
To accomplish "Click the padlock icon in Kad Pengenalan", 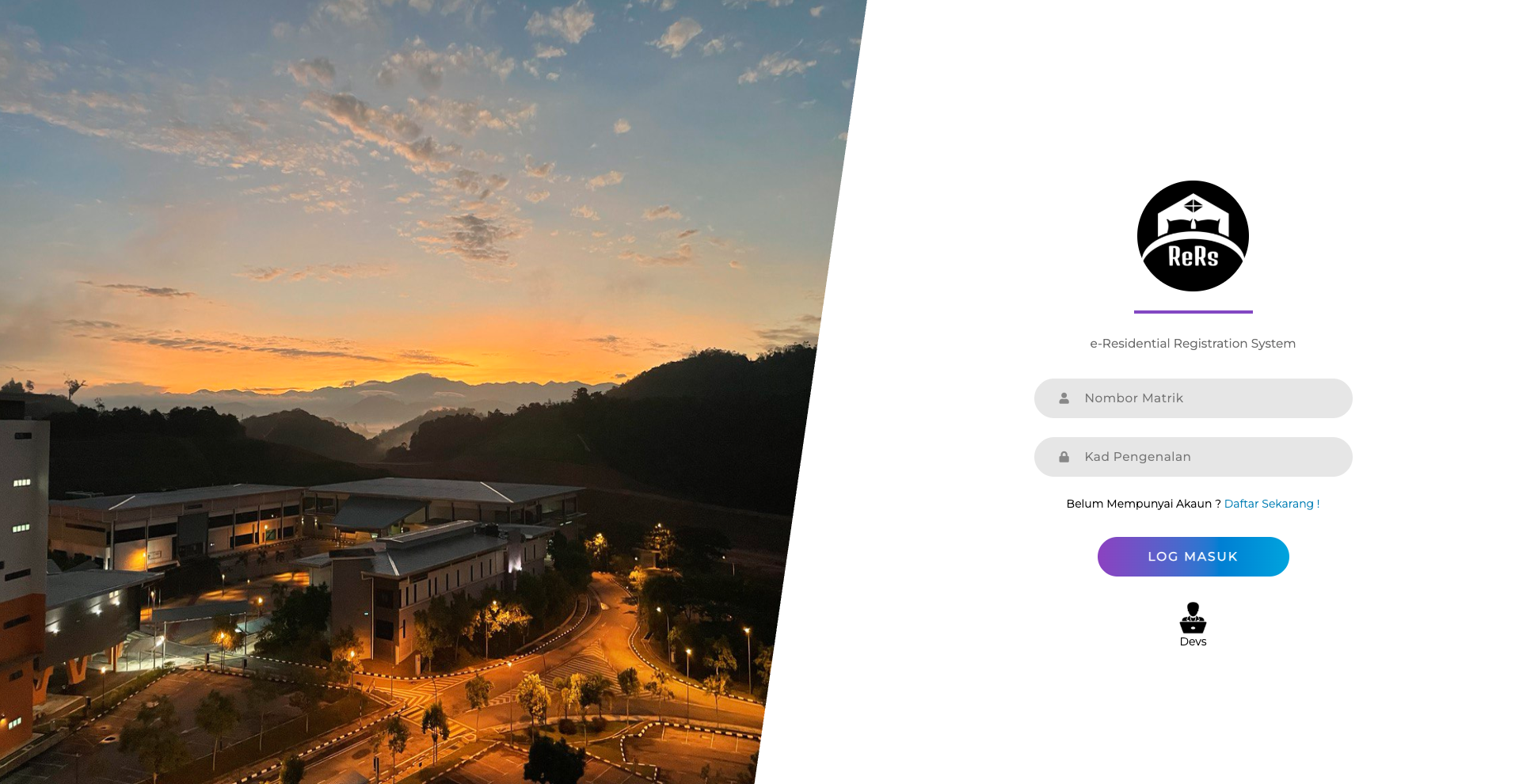I will [x=1064, y=457].
